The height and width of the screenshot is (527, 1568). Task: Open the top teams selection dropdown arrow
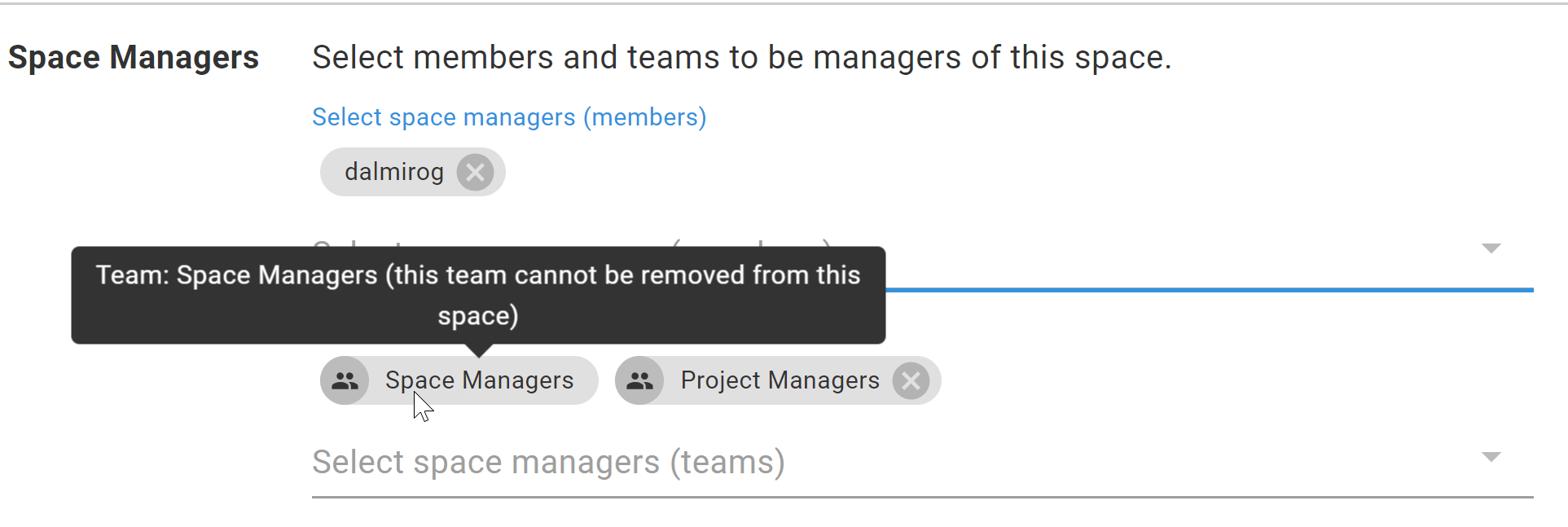click(x=1491, y=248)
